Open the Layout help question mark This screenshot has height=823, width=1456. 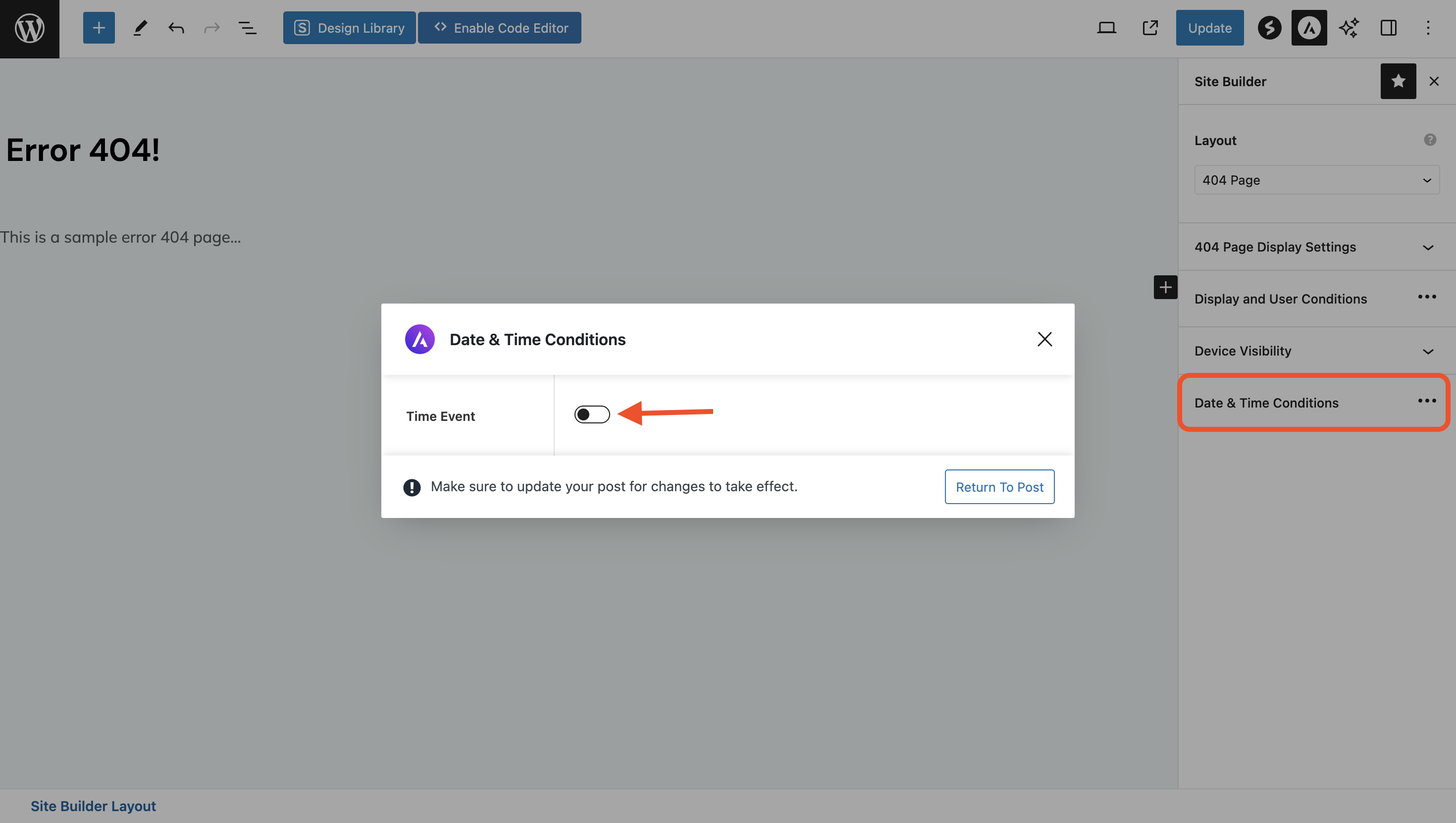pyautogui.click(x=1430, y=140)
